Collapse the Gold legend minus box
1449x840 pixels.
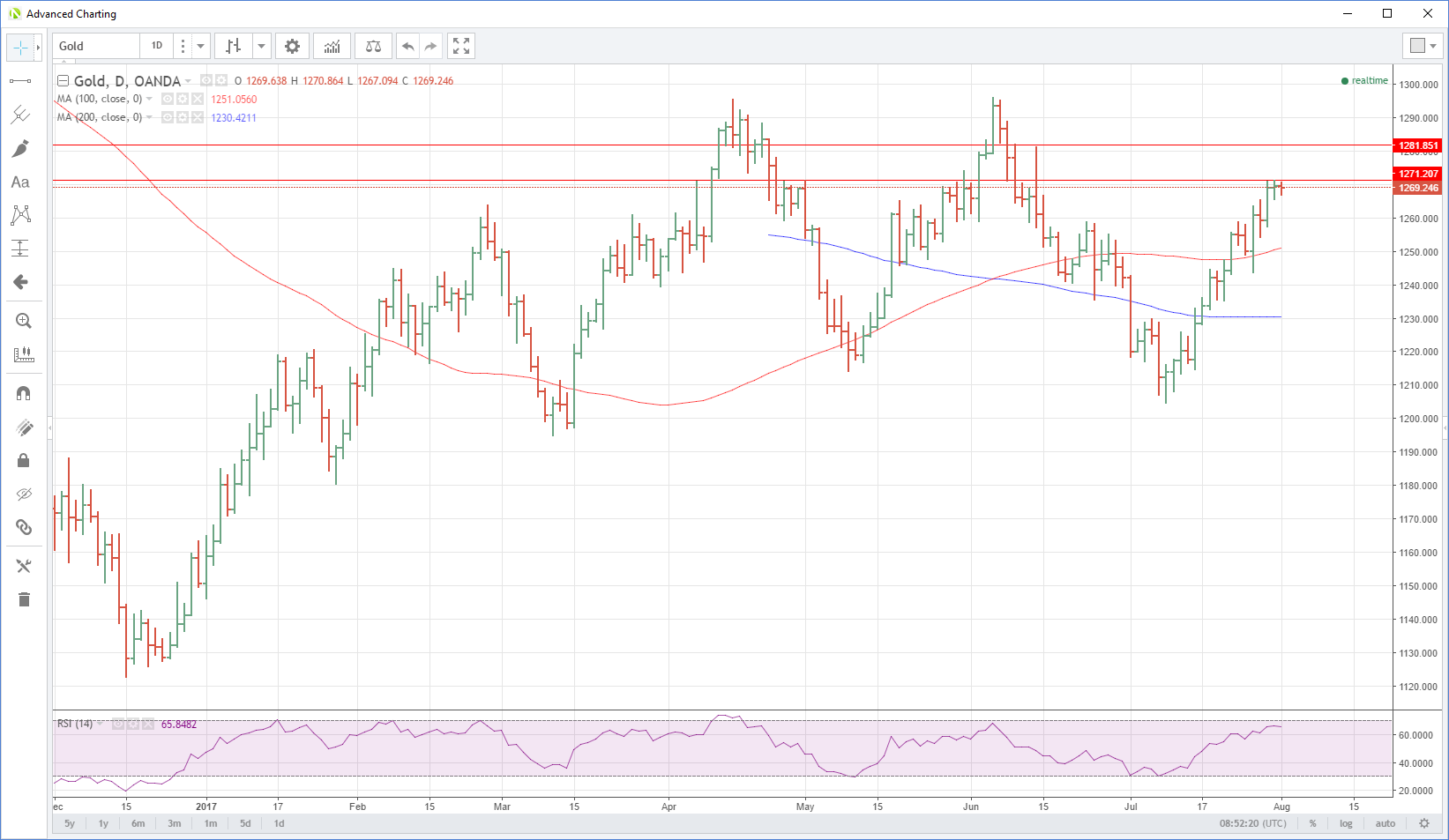pyautogui.click(x=63, y=81)
